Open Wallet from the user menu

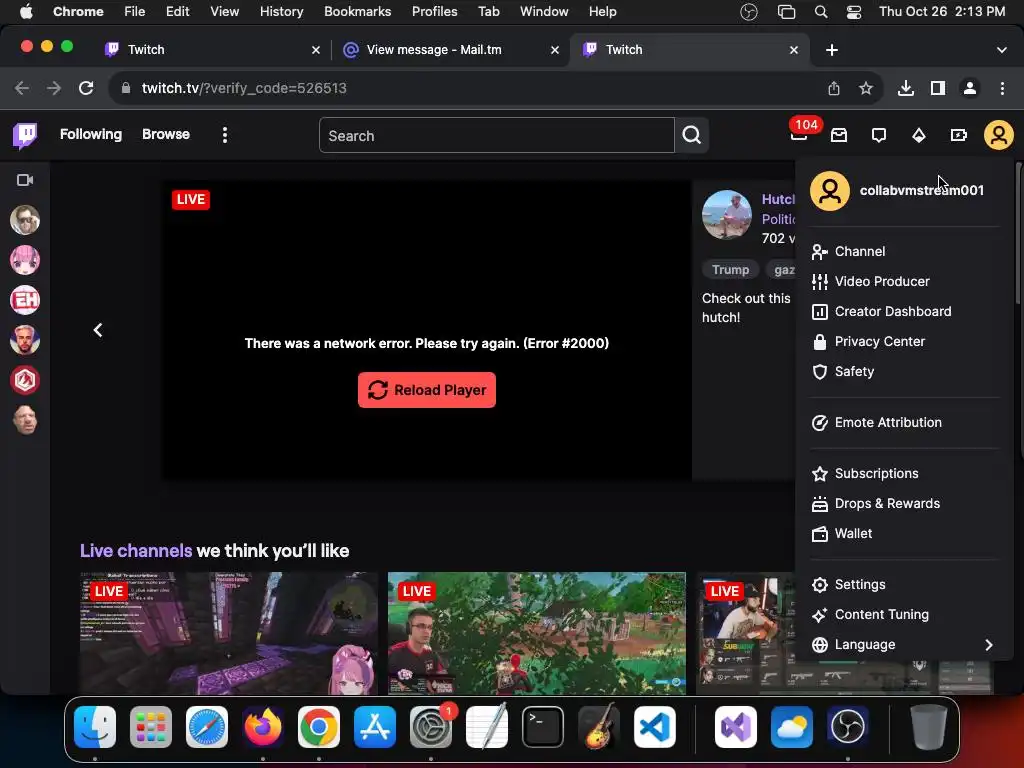[x=904, y=534]
